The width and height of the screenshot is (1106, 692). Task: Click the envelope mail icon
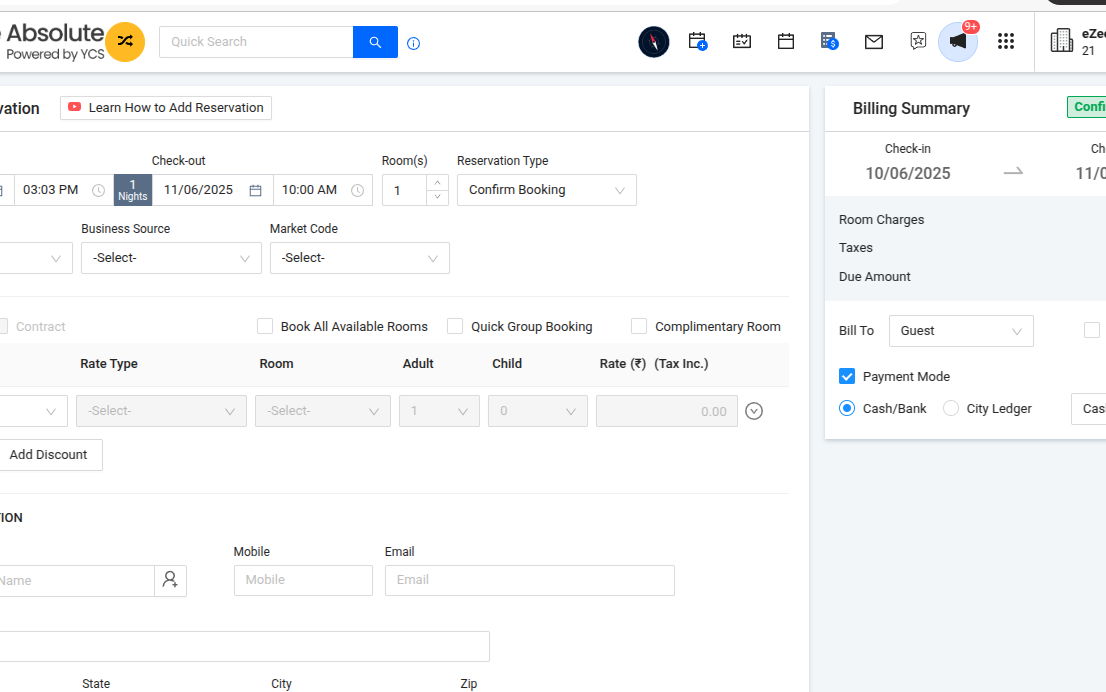click(874, 42)
